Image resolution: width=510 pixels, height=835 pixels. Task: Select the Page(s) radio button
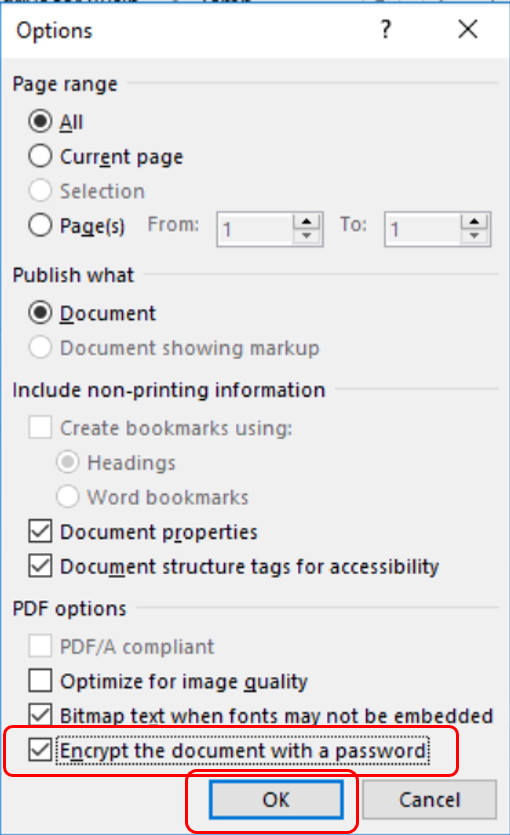40,225
